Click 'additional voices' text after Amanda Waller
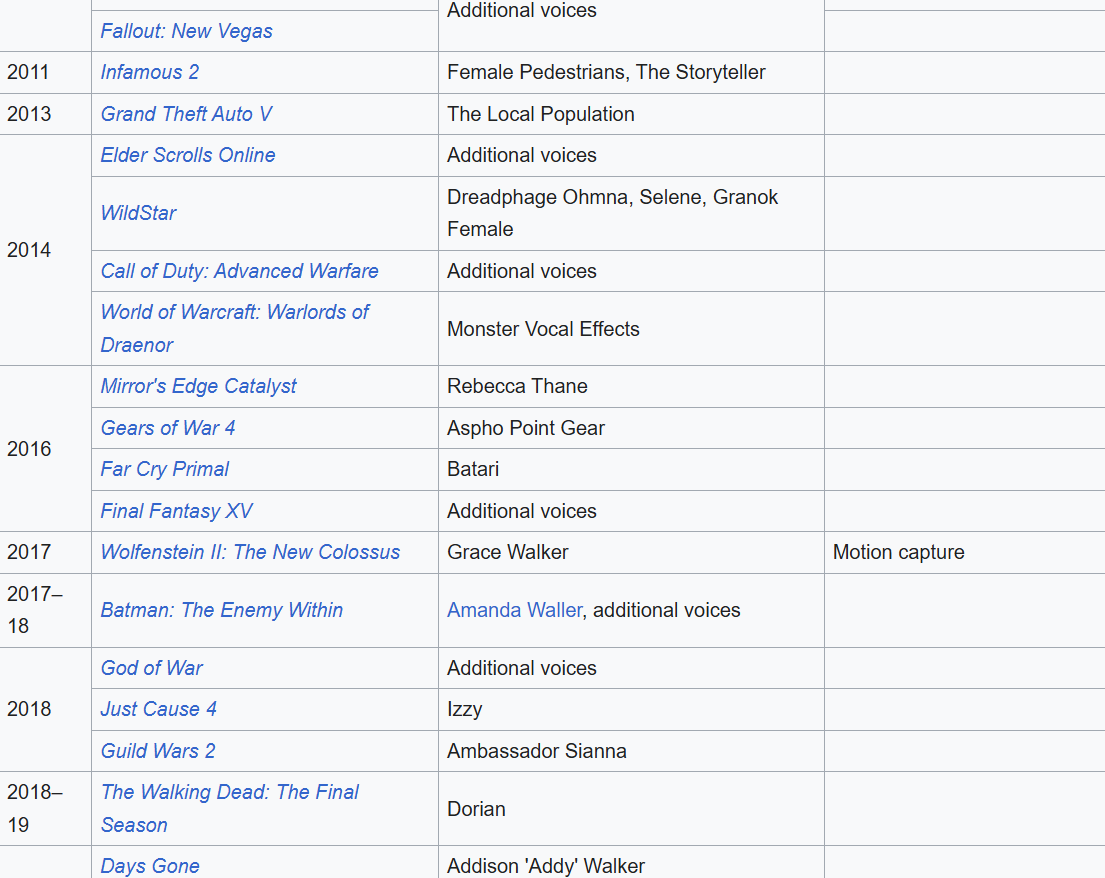The width and height of the screenshot is (1105, 878). [667, 610]
